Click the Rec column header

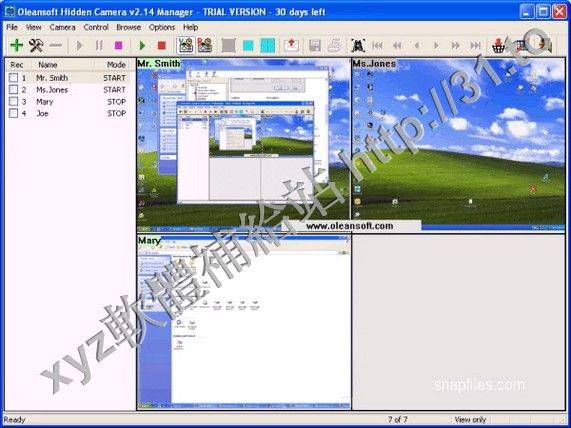tap(17, 65)
